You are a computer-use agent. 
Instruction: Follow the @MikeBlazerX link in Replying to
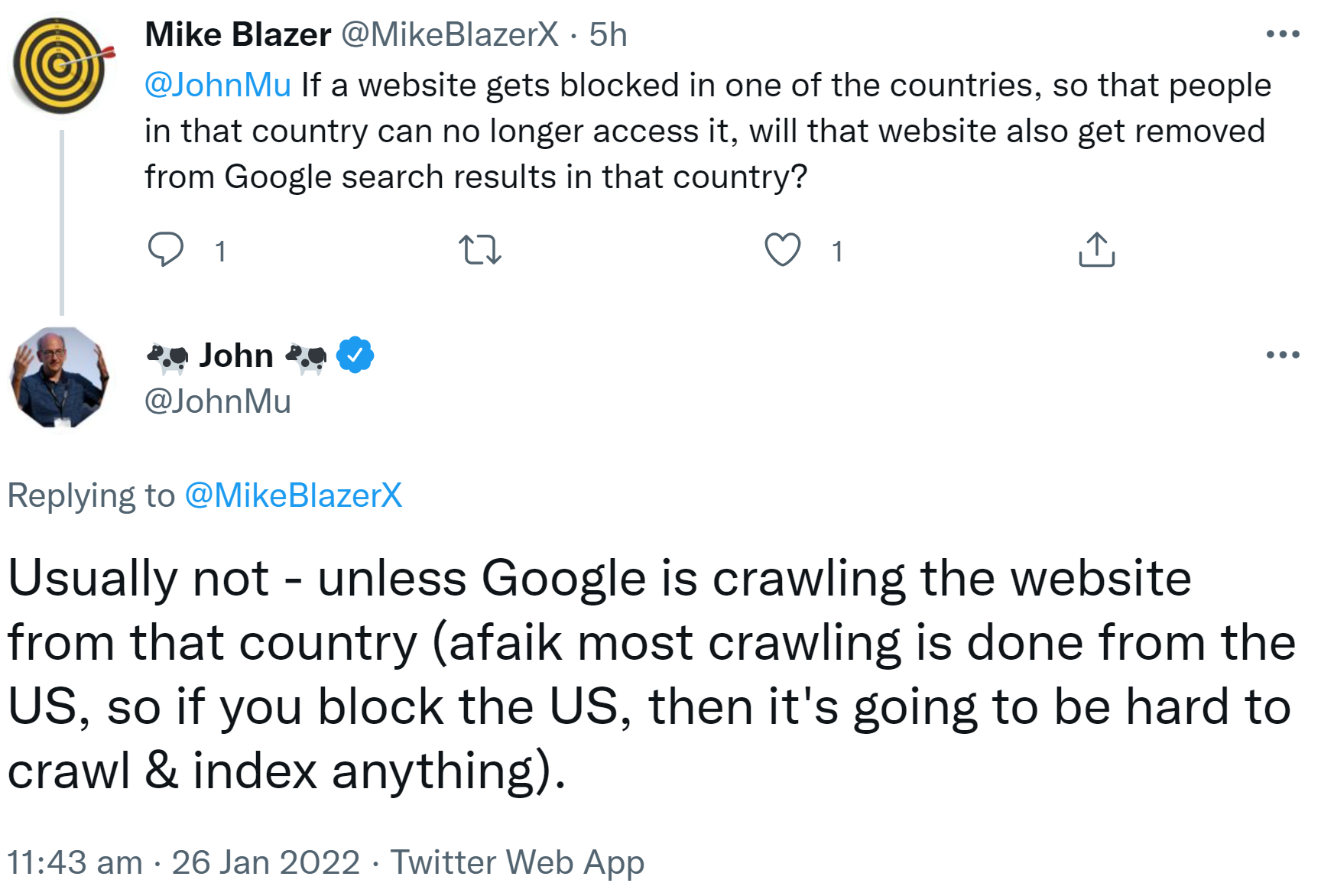click(294, 495)
